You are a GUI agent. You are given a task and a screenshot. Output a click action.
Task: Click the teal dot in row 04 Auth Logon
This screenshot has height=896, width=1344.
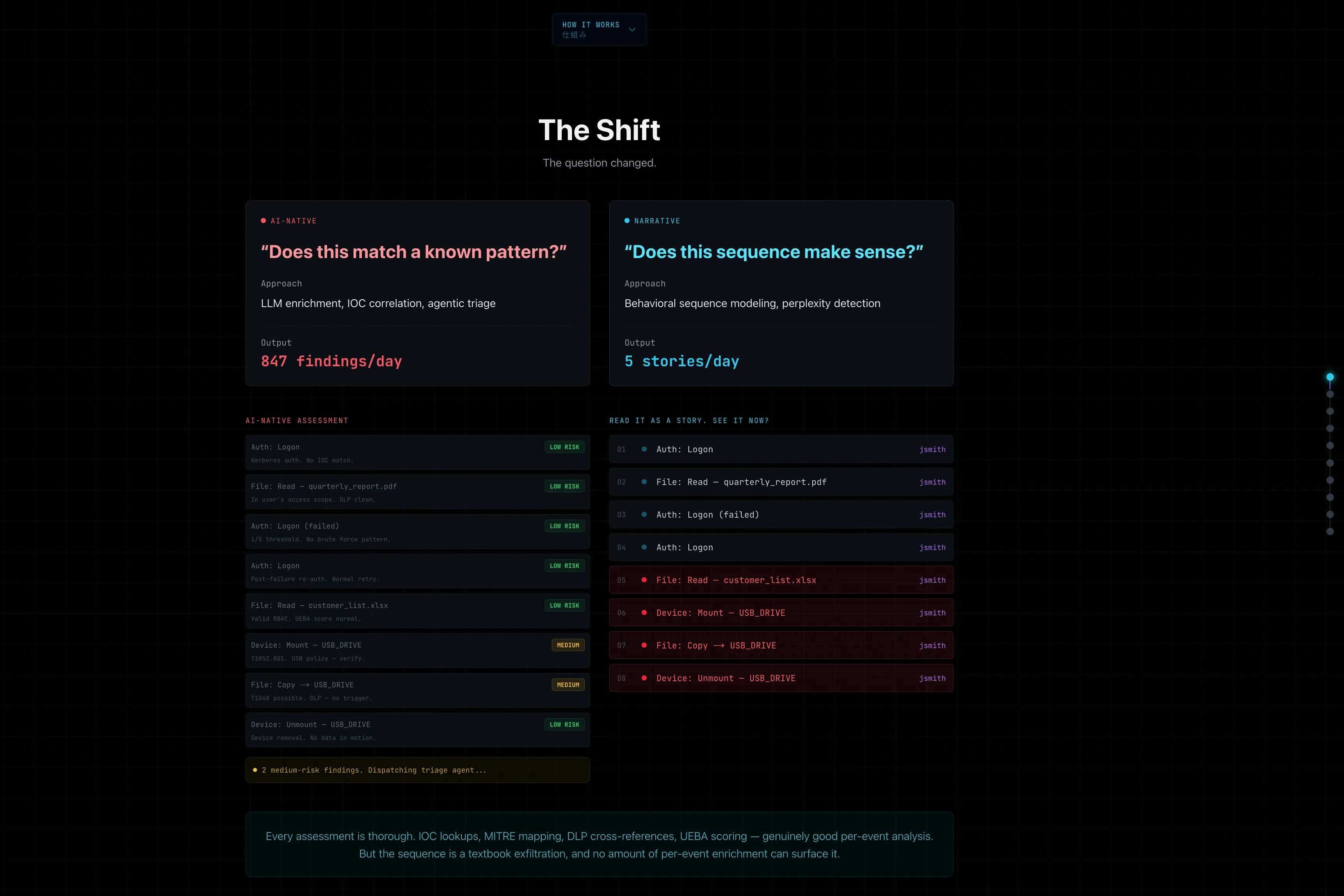[644, 547]
